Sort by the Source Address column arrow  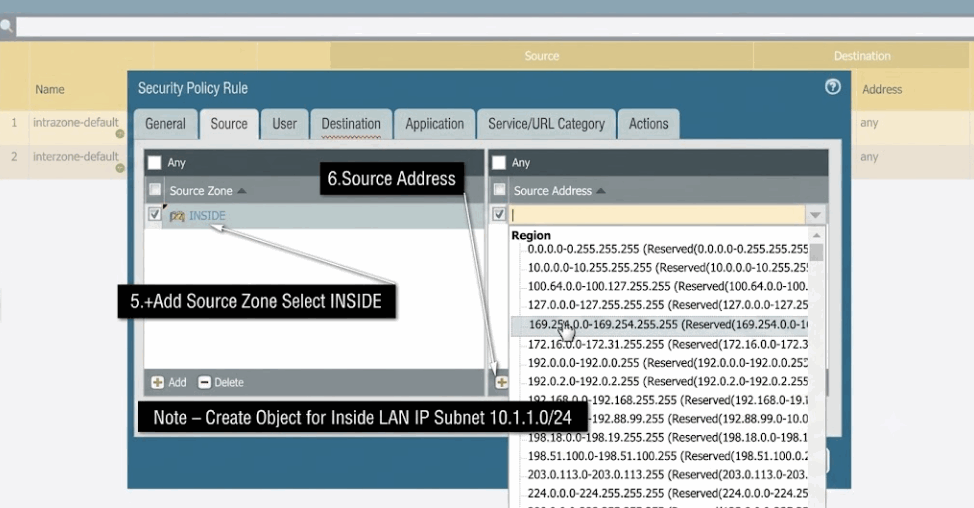click(x=601, y=191)
